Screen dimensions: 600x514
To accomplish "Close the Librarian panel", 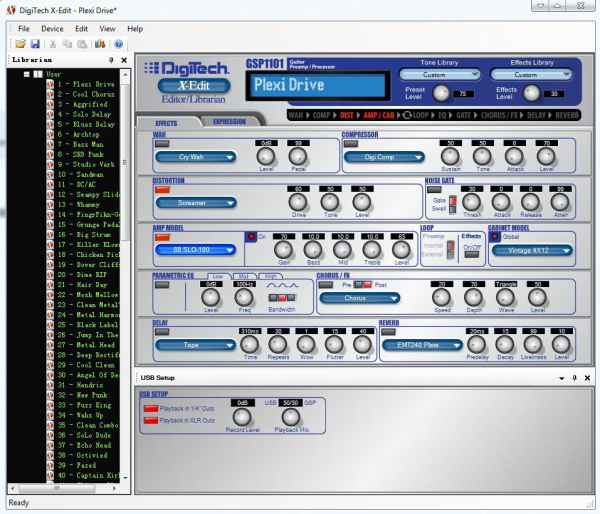I will 124,60.
